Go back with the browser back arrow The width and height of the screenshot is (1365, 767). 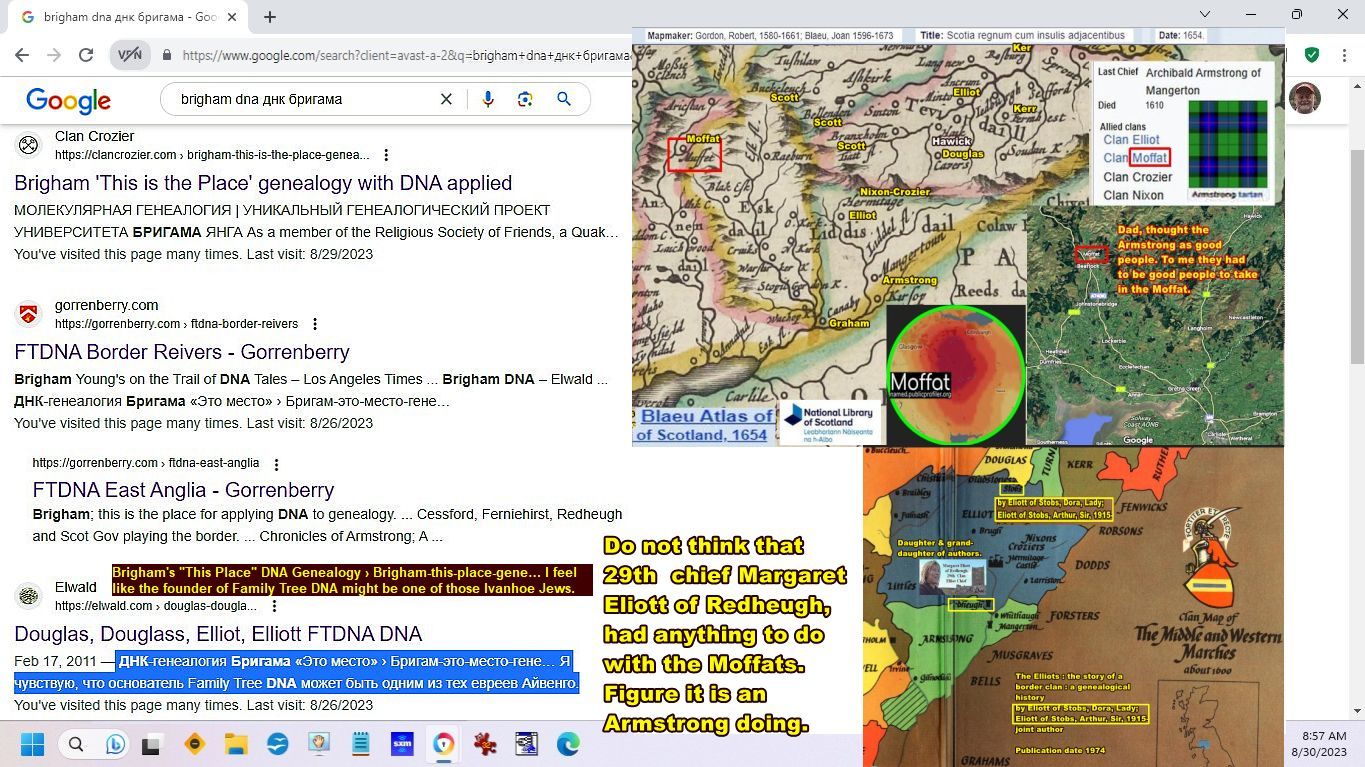(23, 56)
